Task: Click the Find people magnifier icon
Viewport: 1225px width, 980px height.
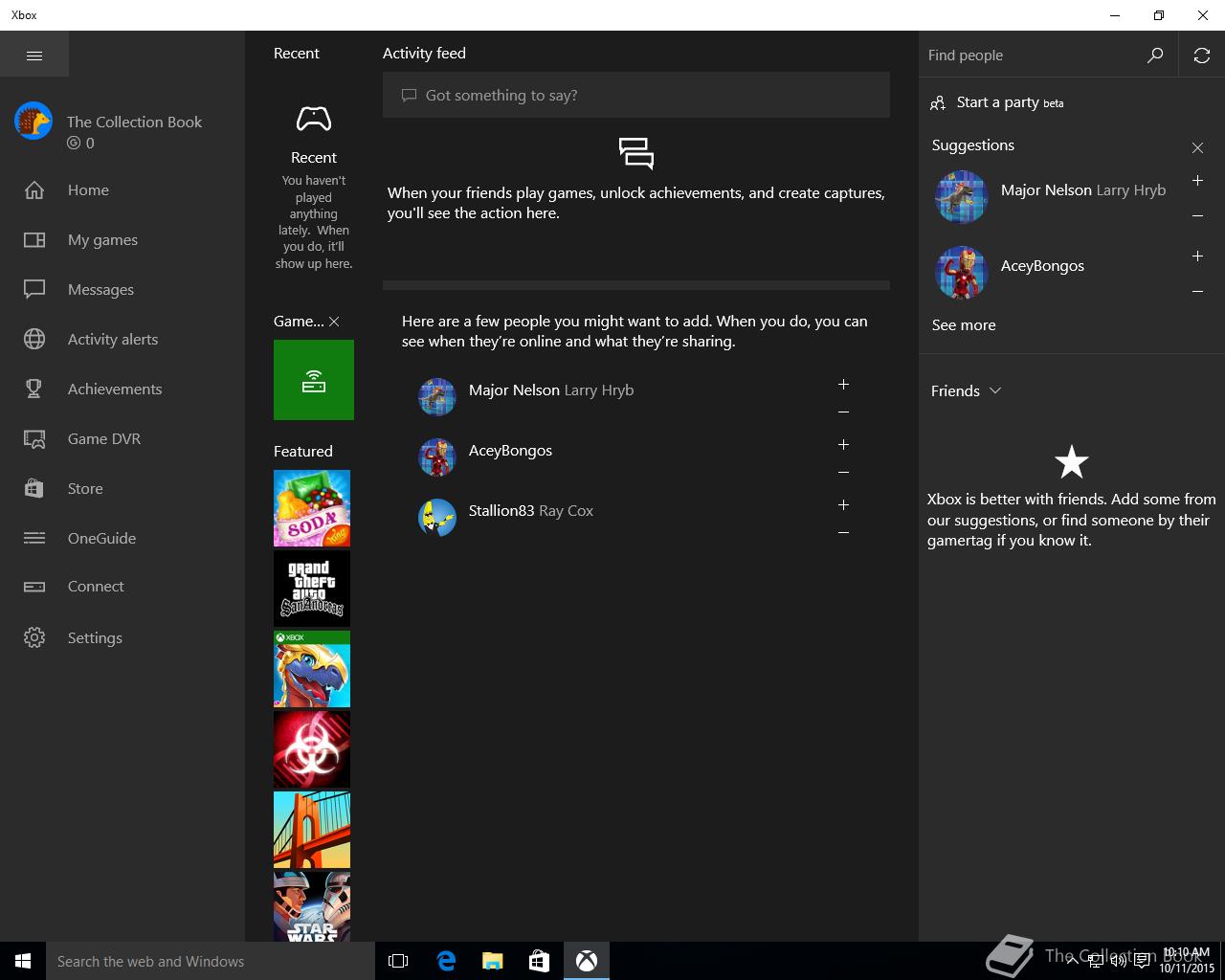Action: 1155,56
